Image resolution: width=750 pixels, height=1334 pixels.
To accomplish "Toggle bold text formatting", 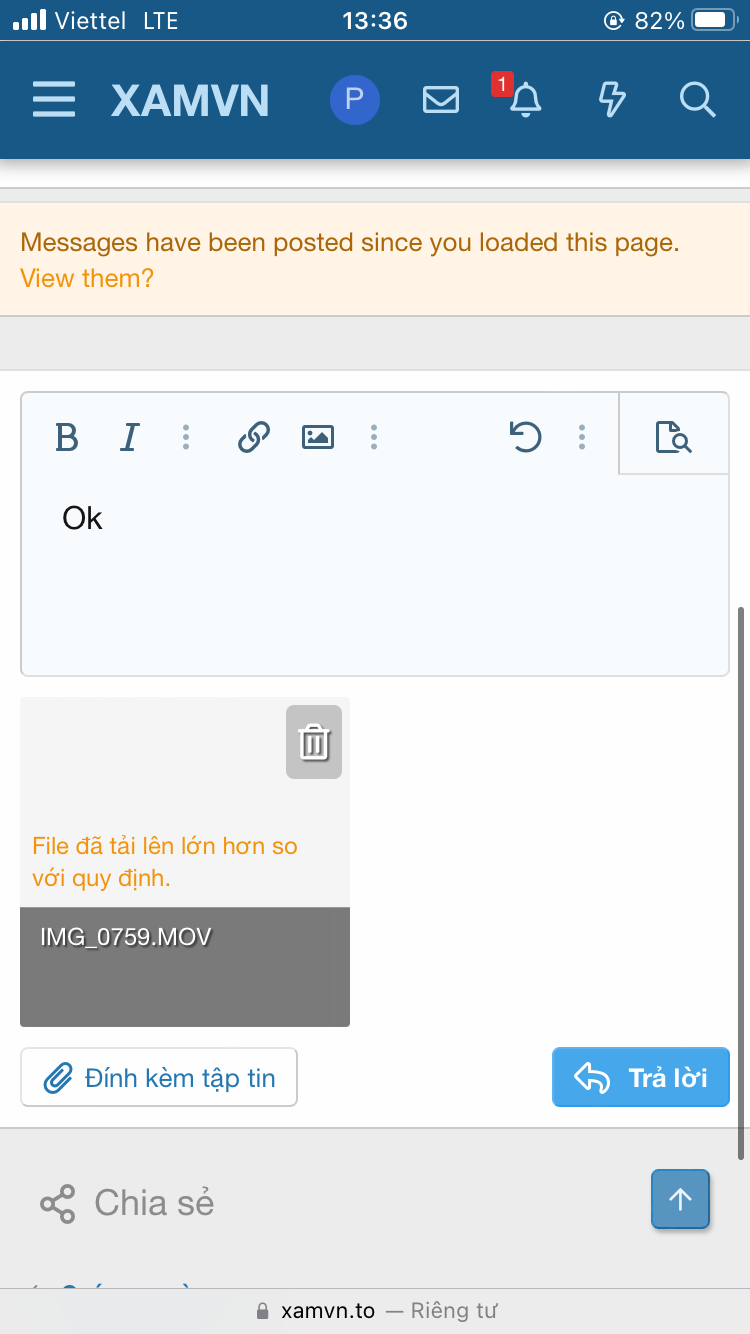I will click(67, 437).
